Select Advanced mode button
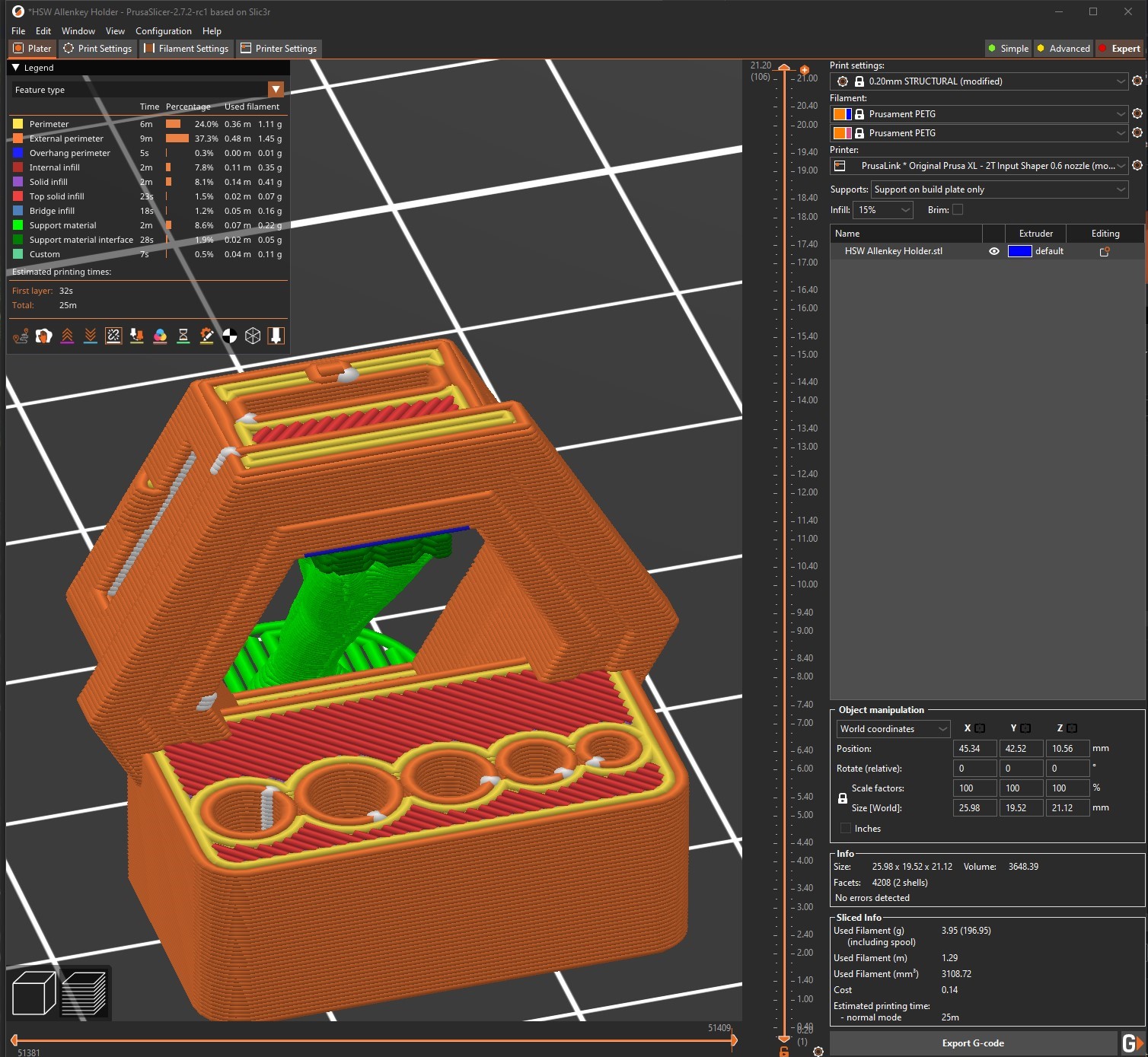 pyautogui.click(x=1063, y=49)
